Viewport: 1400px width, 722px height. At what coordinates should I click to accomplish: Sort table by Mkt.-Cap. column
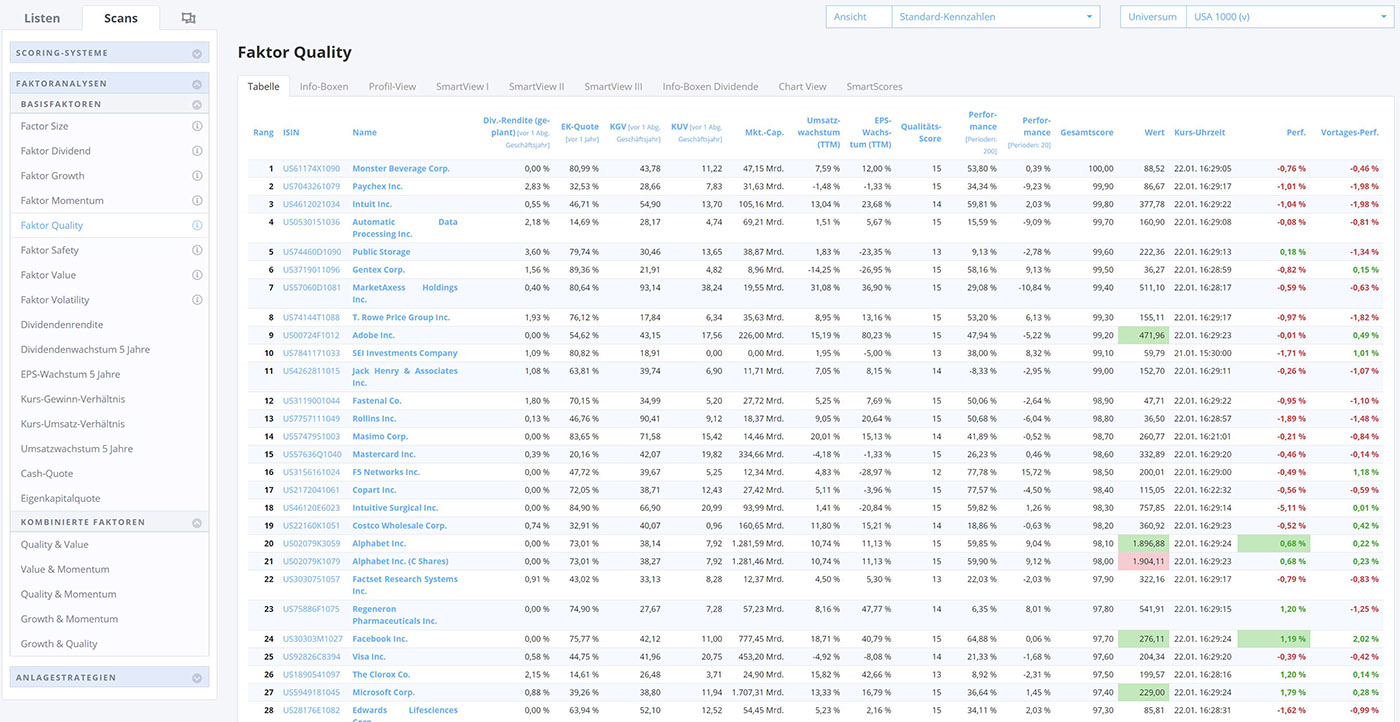click(x=764, y=132)
